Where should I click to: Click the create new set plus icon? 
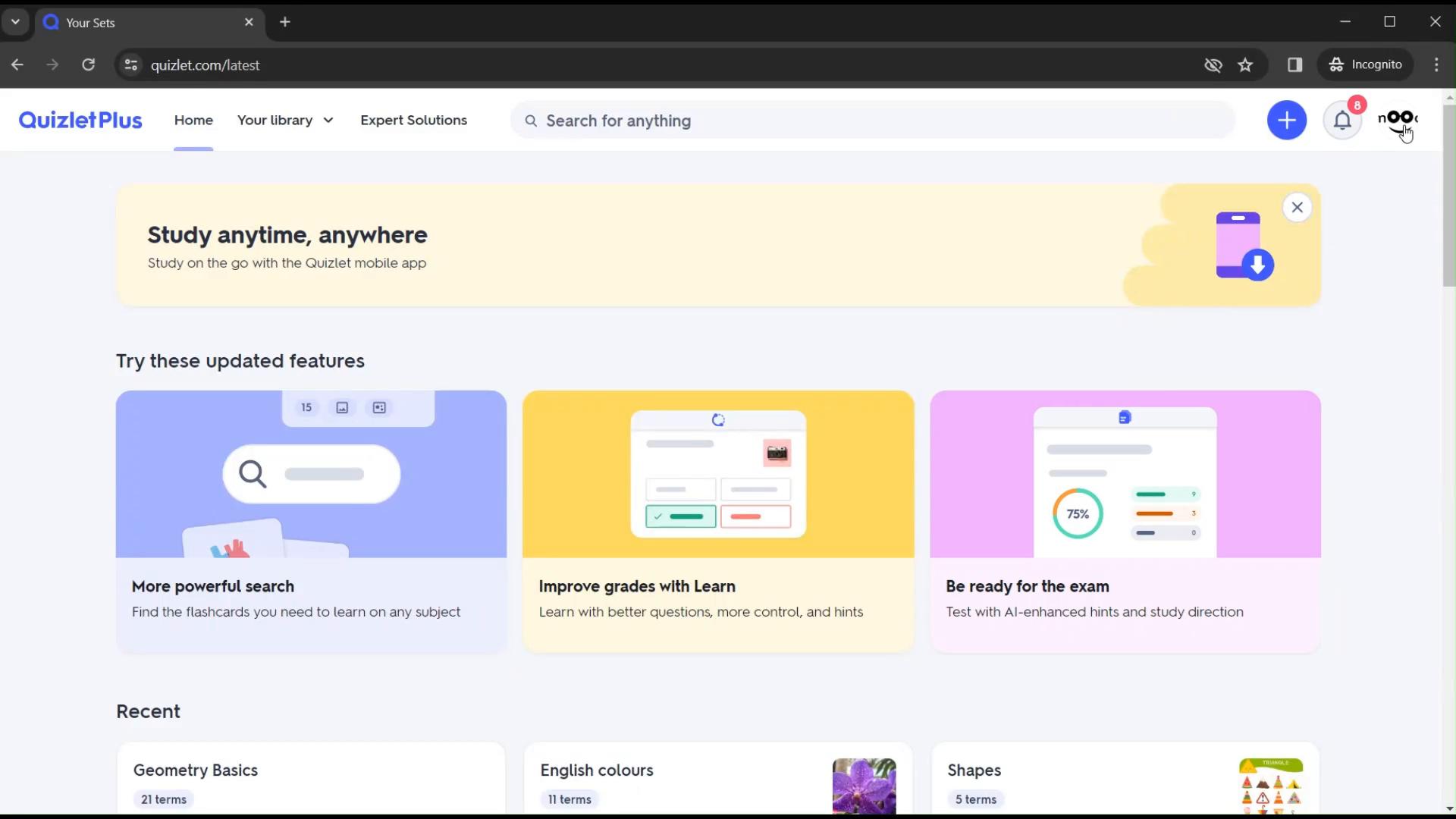click(x=1287, y=120)
